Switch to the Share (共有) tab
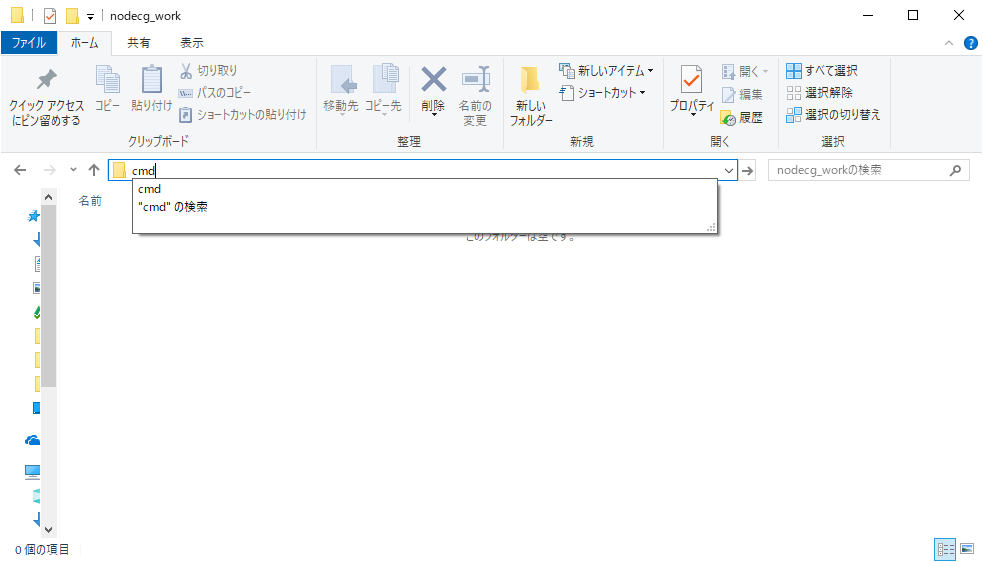This screenshot has width=983, height=562. click(139, 43)
